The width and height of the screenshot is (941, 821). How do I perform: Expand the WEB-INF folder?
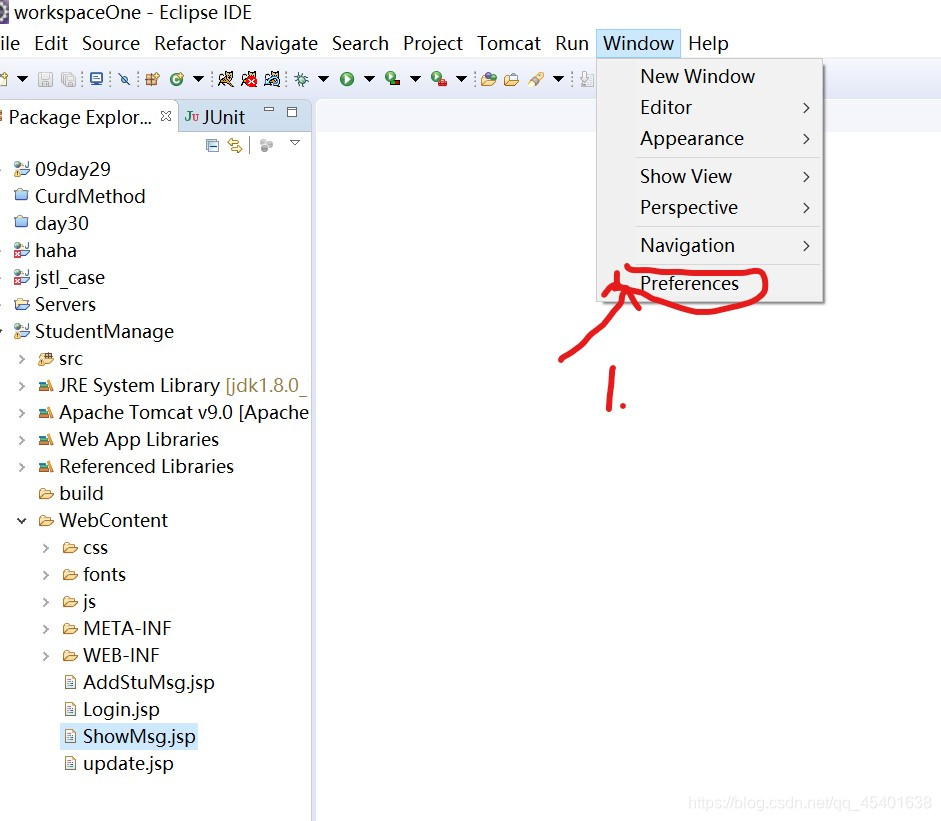(x=46, y=656)
